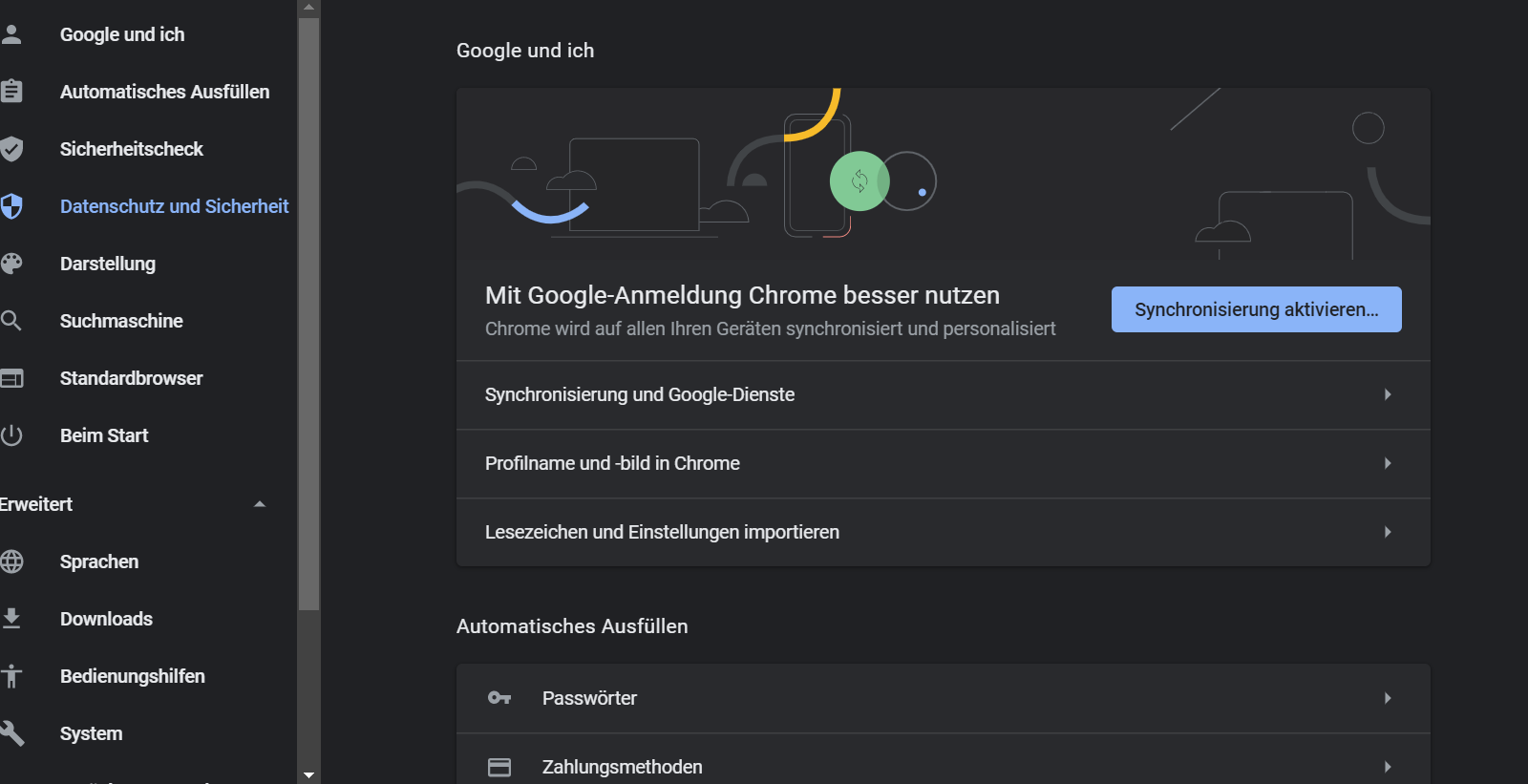
Task: Open Beim Start sidebar entry
Action: click(x=104, y=435)
